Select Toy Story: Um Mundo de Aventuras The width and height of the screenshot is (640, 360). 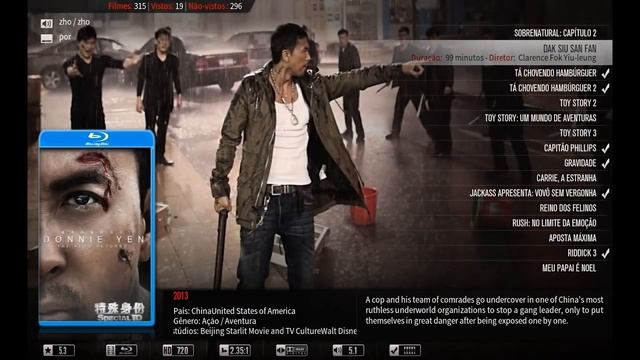540,118
